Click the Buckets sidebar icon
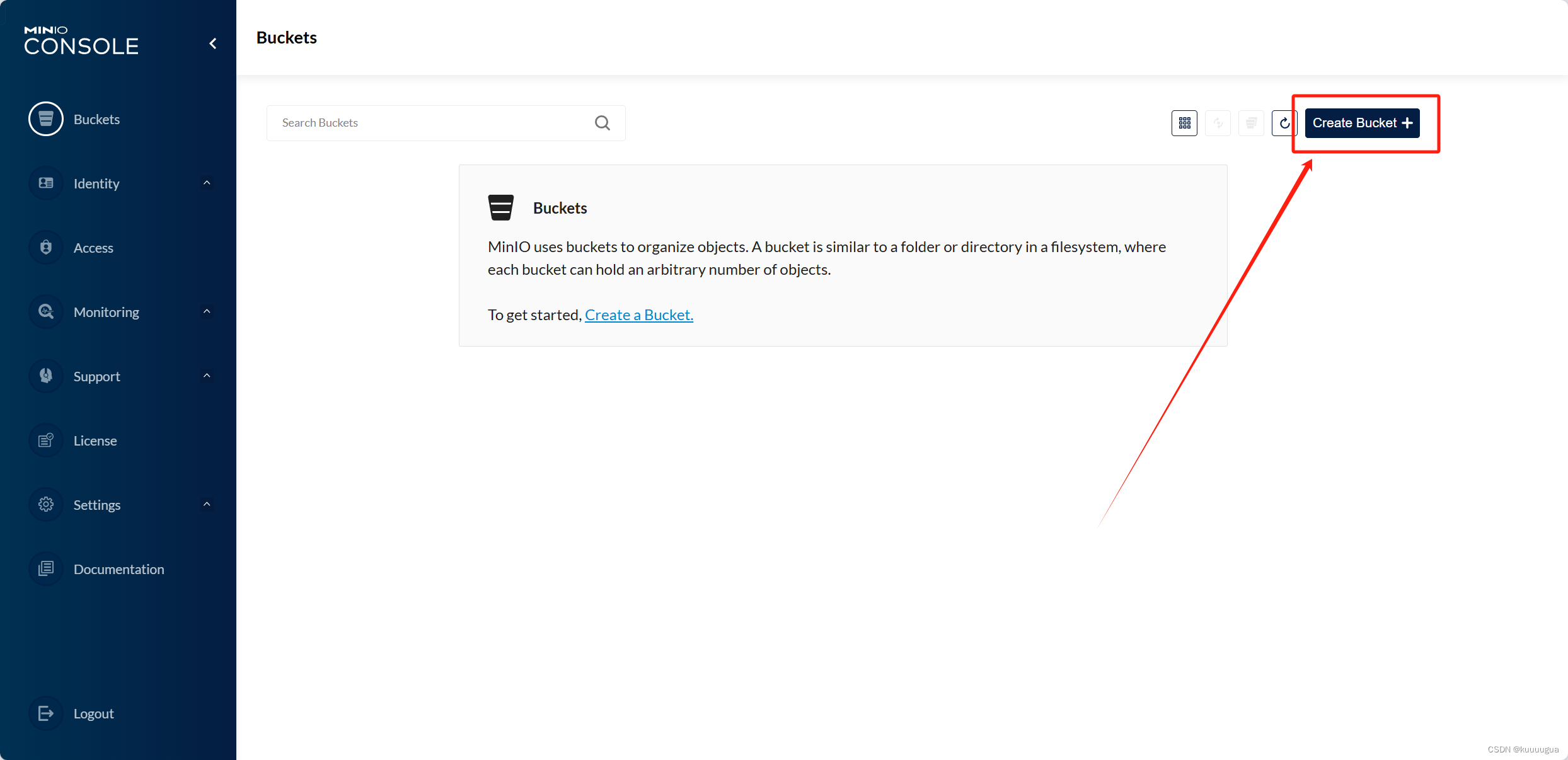1568x760 pixels. pyautogui.click(x=46, y=119)
